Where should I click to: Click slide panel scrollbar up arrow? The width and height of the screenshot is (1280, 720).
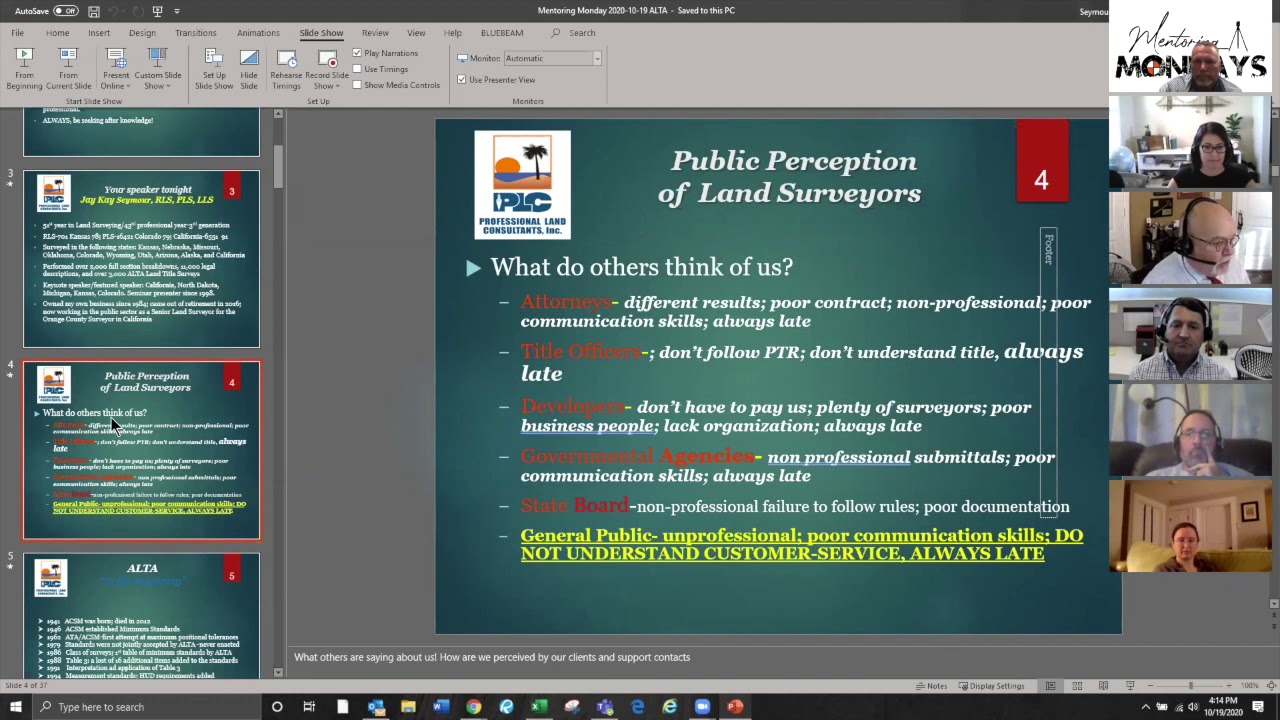click(x=278, y=114)
